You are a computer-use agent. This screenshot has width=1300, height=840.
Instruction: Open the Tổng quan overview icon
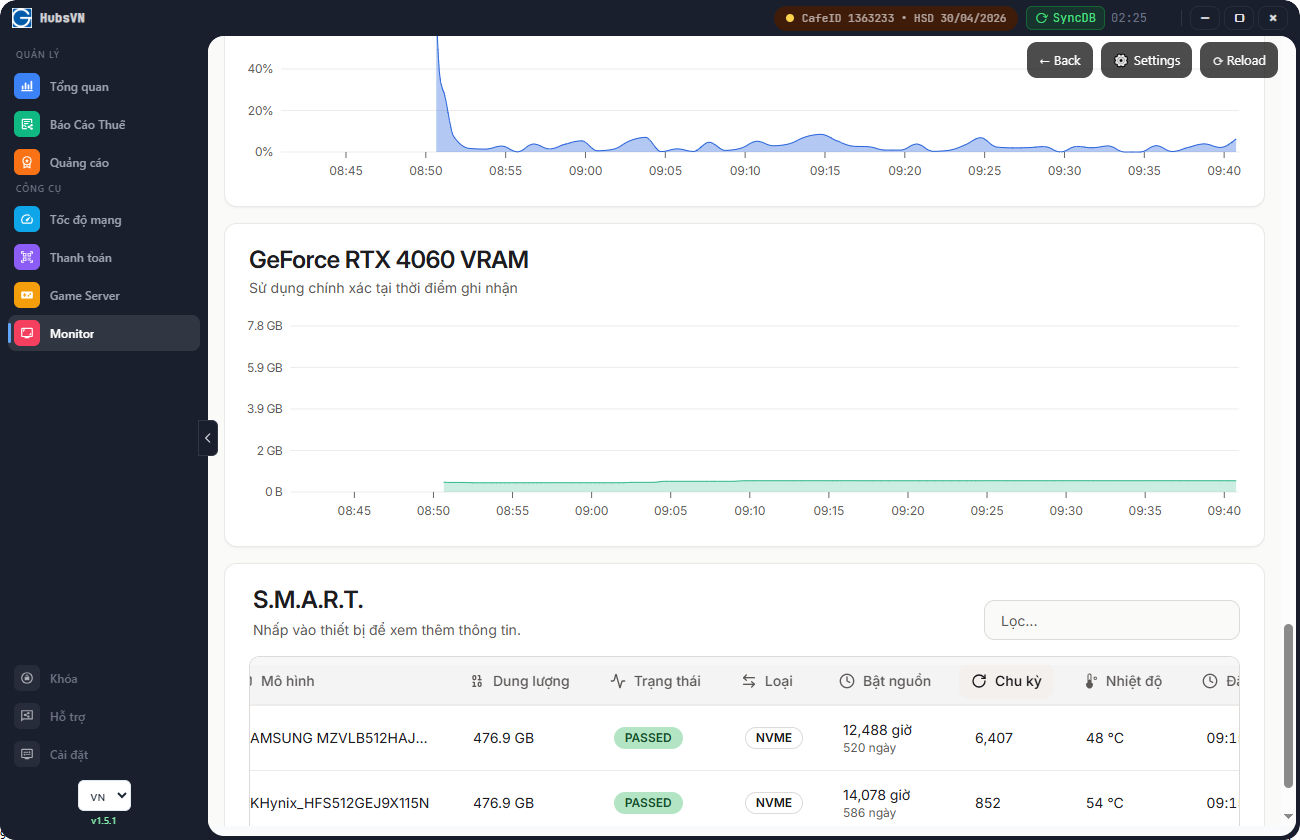[x=27, y=87]
